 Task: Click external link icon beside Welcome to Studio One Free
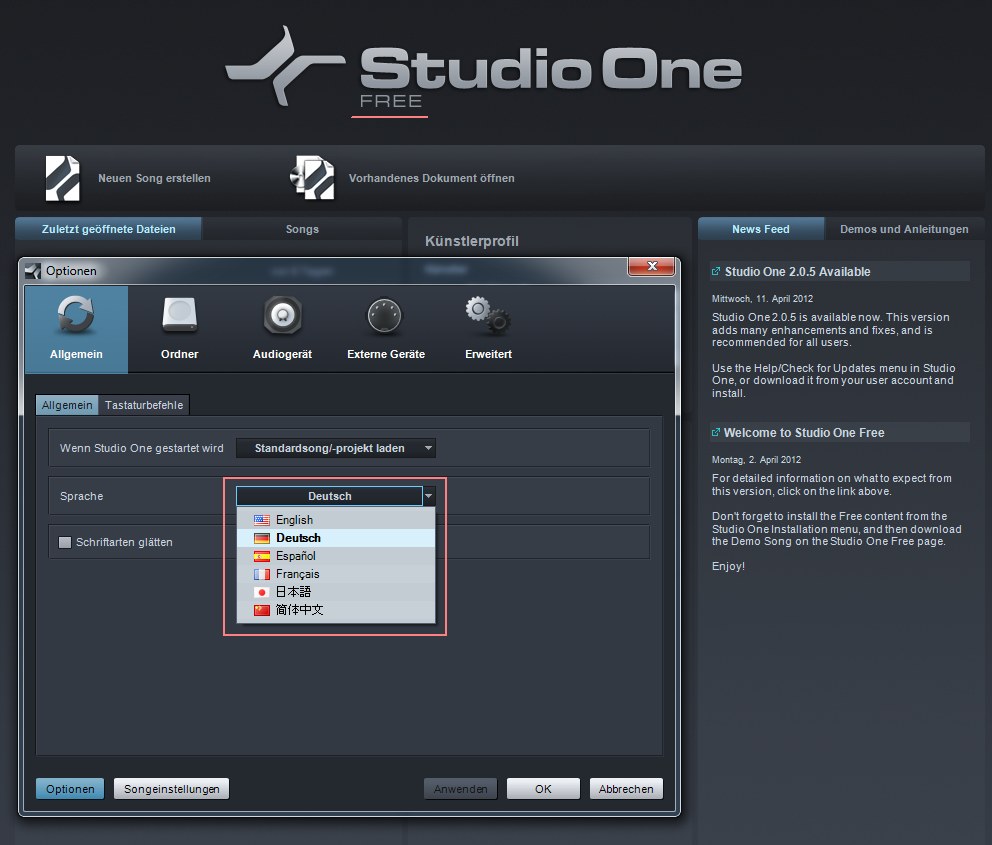tap(716, 433)
